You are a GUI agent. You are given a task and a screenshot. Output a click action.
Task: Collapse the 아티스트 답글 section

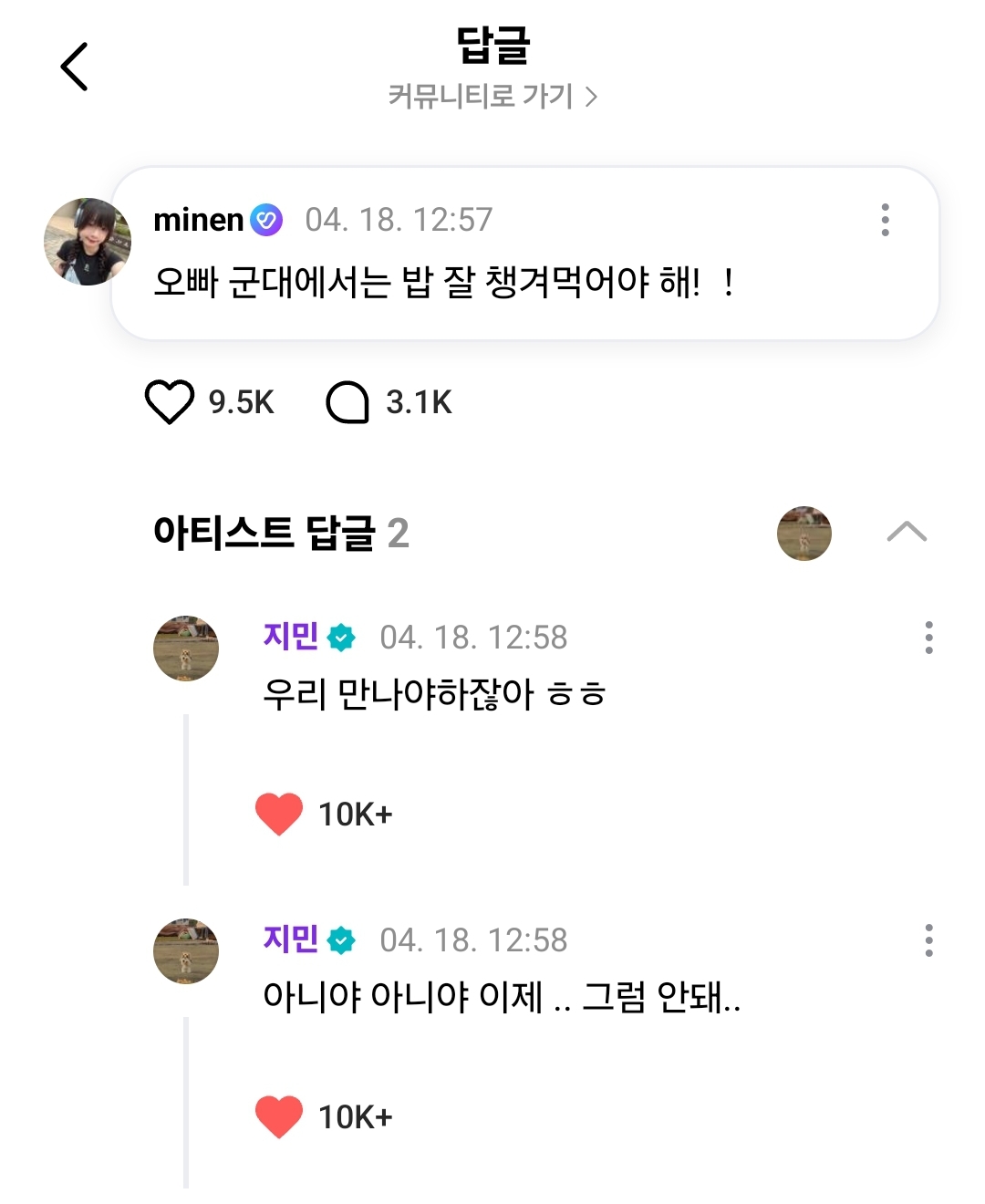[907, 533]
